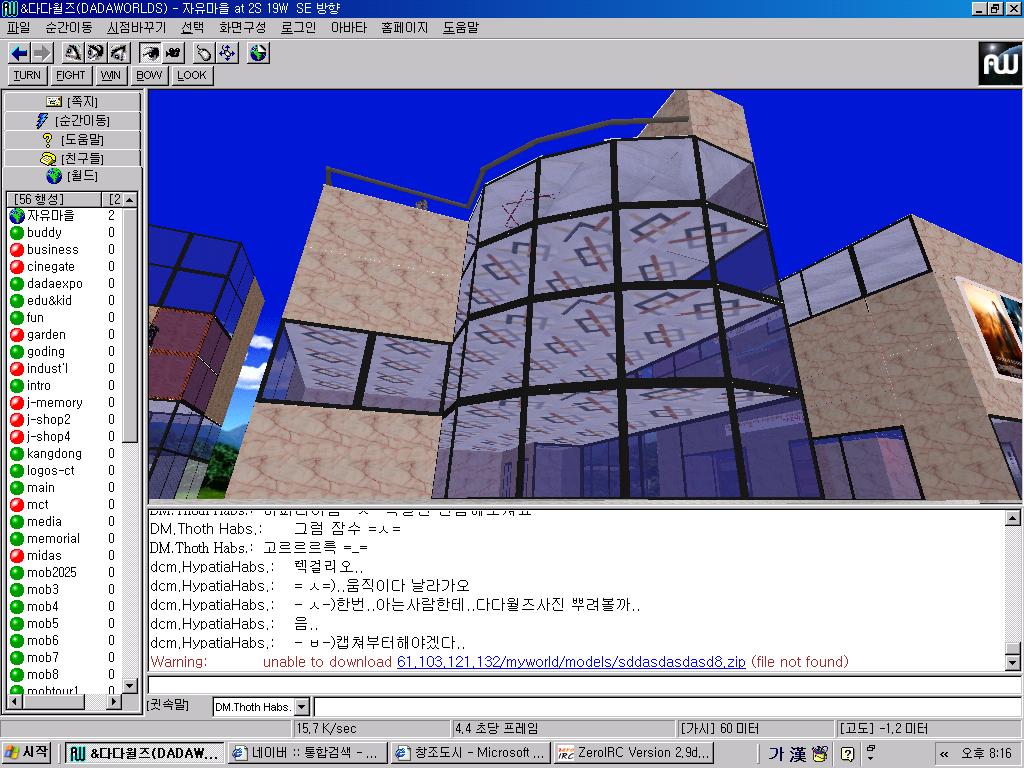
Task: Open the 도움말 menu in menu bar
Action: pyautogui.click(x=461, y=28)
